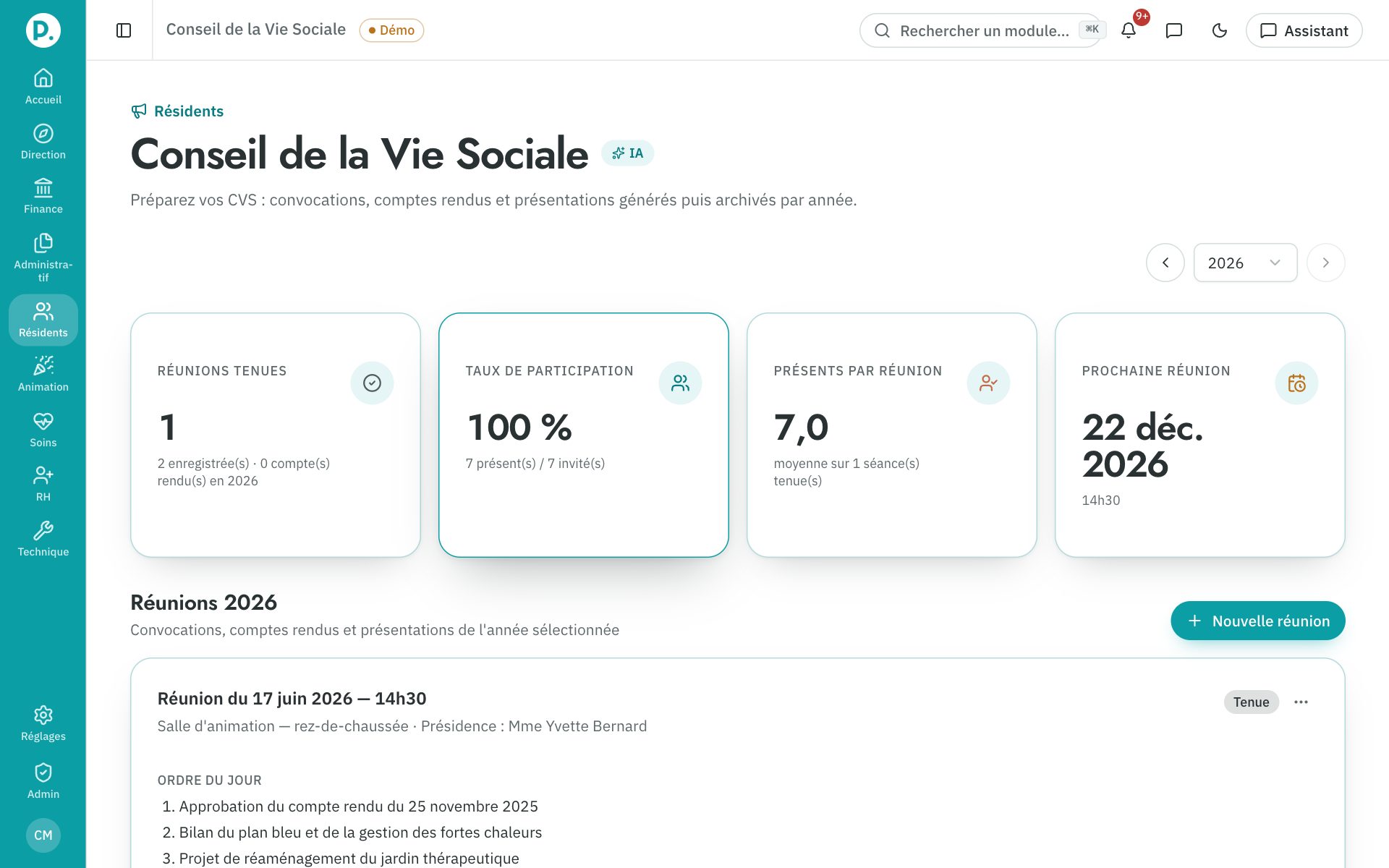Open the Admin section
This screenshot has height=868, width=1389.
point(43,780)
